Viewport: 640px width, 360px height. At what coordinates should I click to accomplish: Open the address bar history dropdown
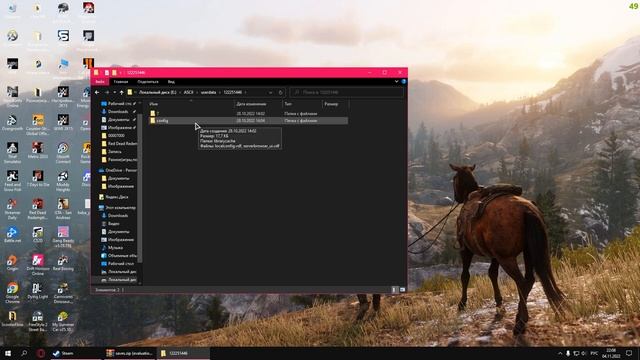(270, 92)
